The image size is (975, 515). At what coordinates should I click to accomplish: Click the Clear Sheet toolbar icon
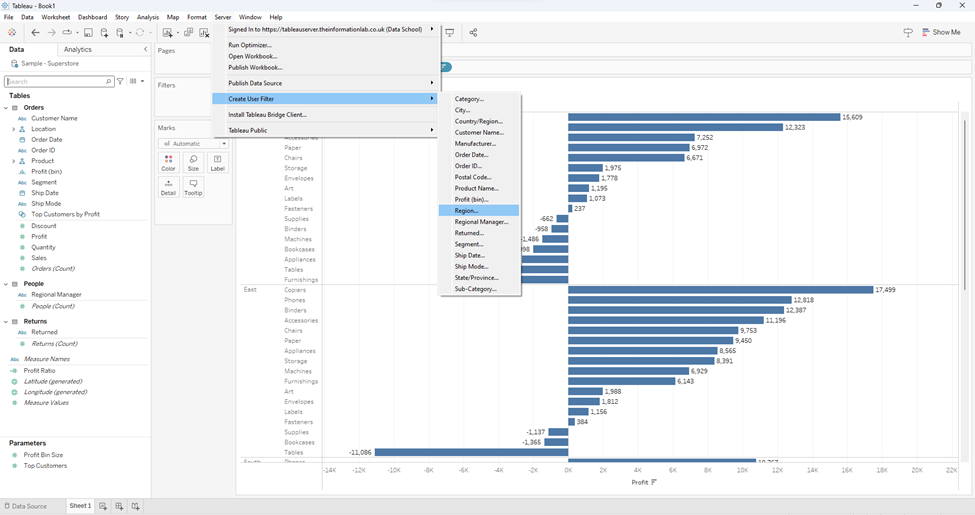click(204, 32)
